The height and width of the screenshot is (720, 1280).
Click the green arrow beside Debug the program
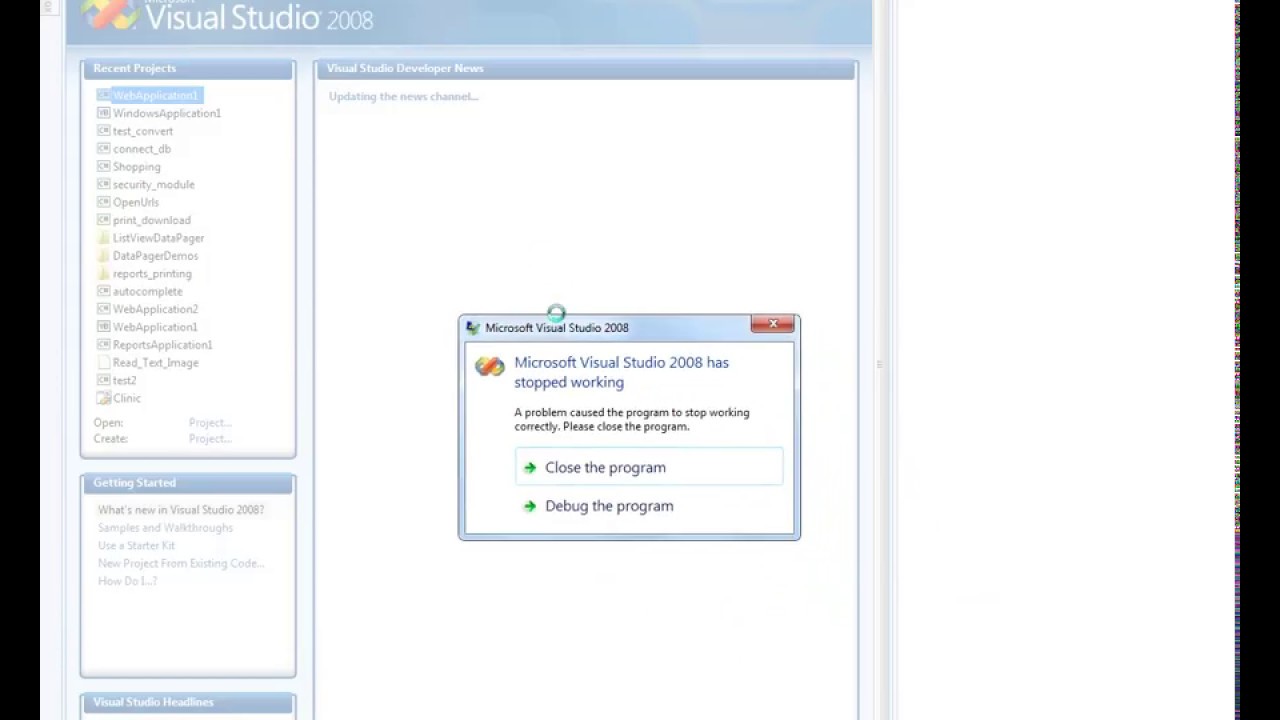pyautogui.click(x=530, y=506)
